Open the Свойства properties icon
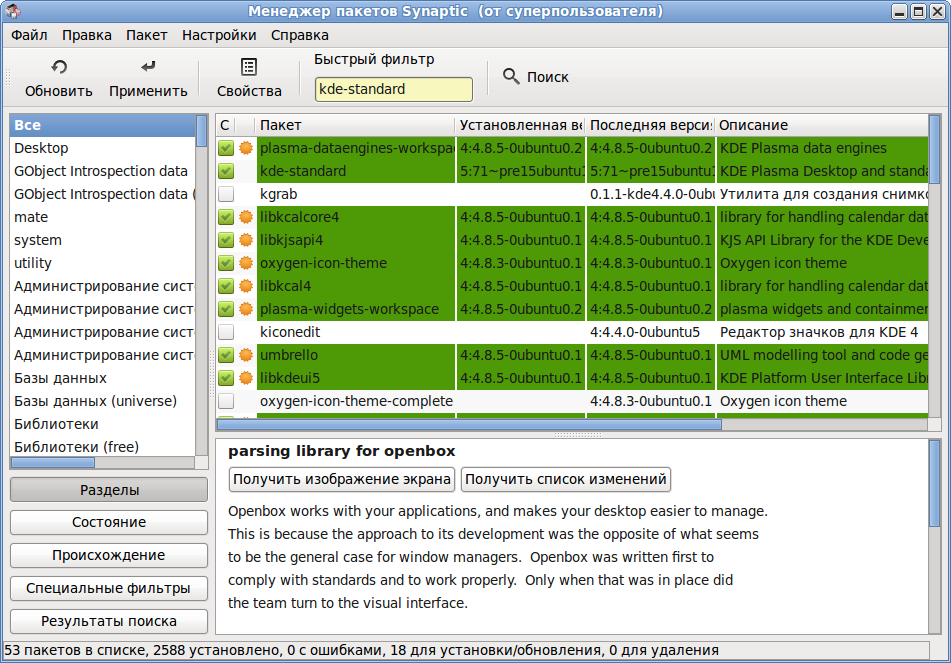This screenshot has width=951, height=663. click(249, 67)
